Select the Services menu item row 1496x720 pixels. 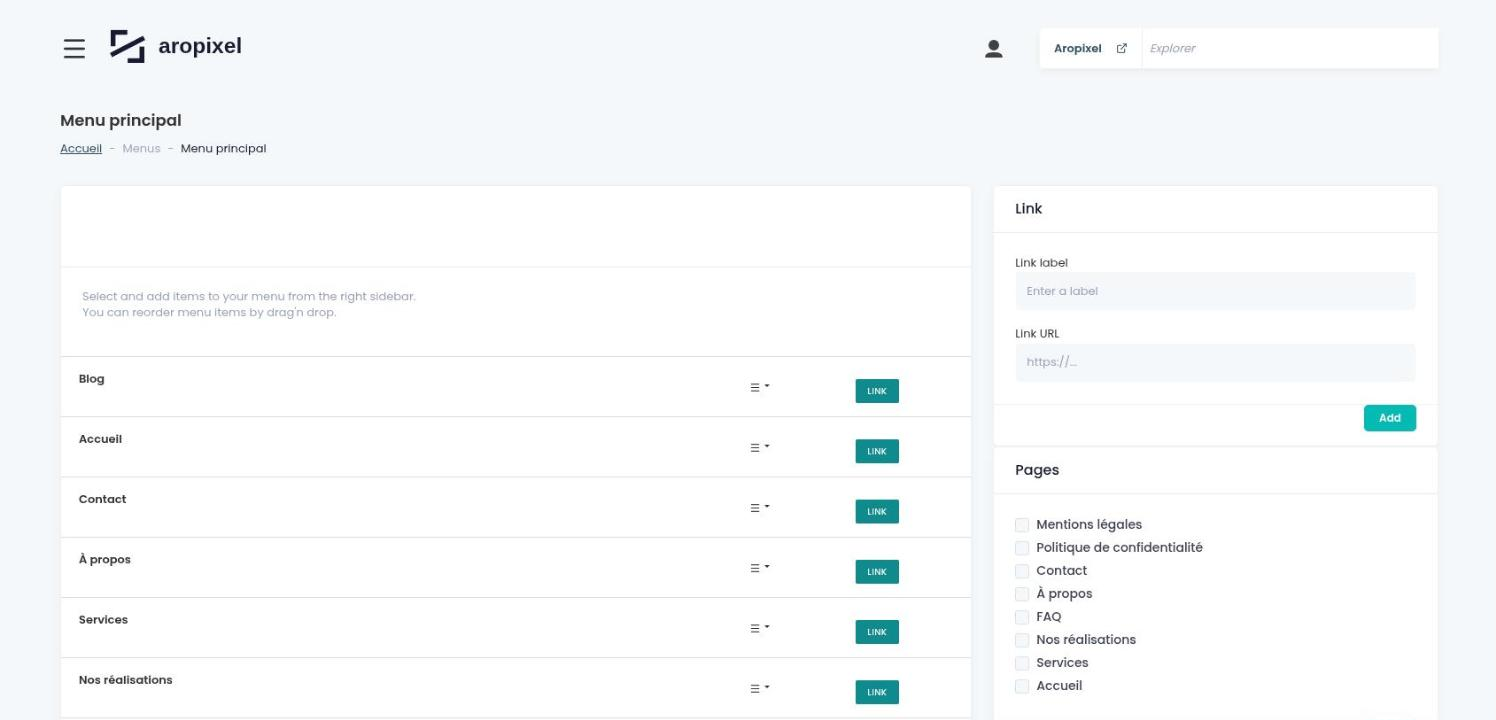coord(516,627)
